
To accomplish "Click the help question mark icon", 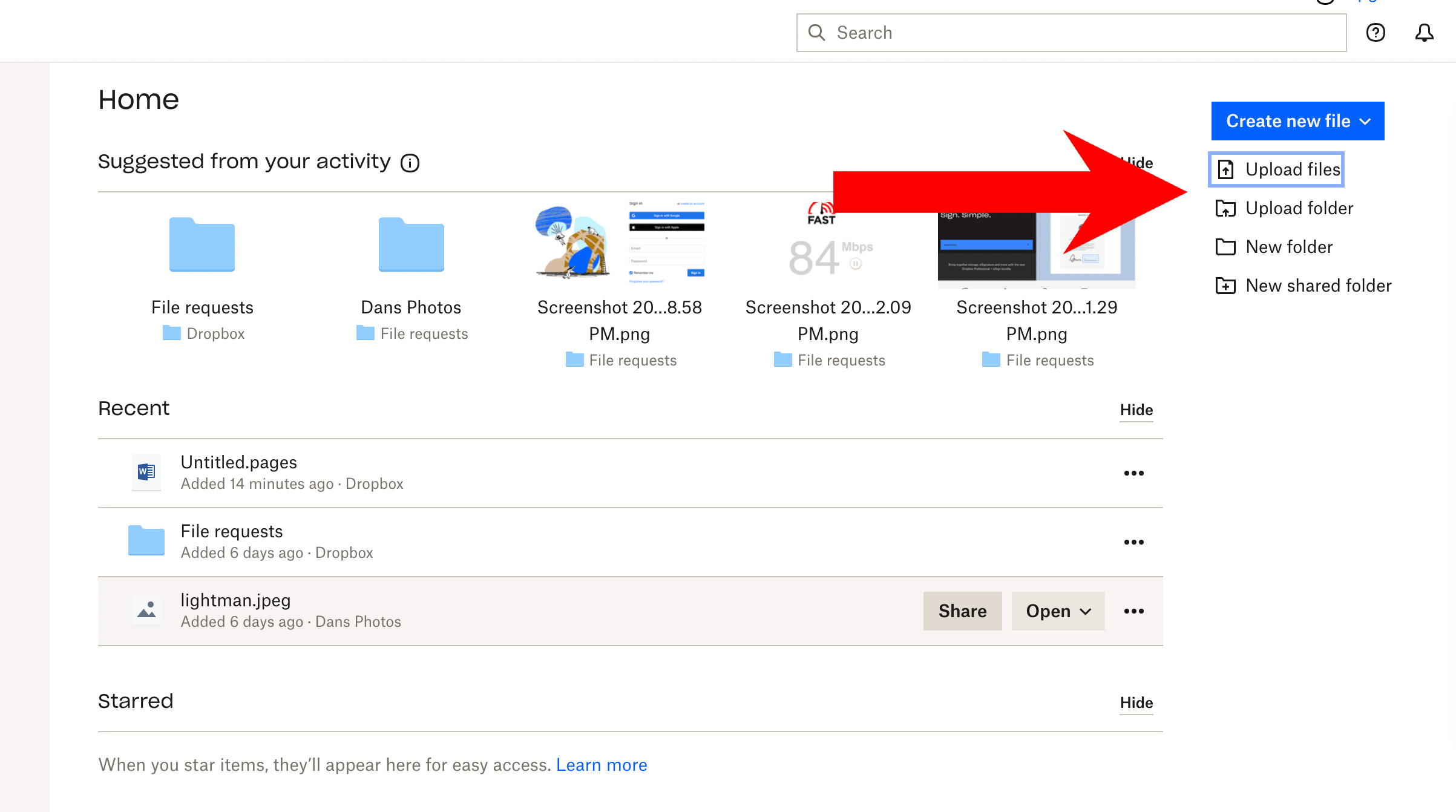I will (1376, 33).
